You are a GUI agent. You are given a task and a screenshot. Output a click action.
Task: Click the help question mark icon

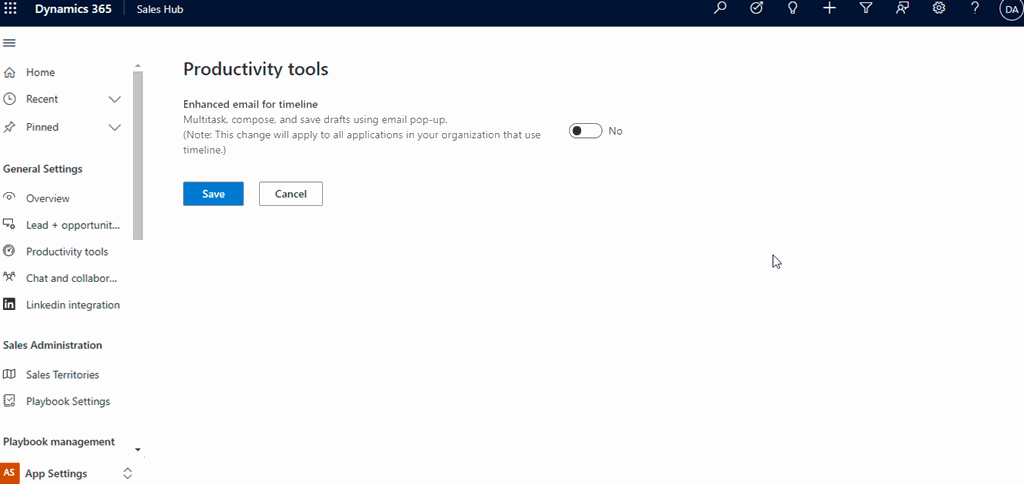pyautogui.click(x=975, y=9)
